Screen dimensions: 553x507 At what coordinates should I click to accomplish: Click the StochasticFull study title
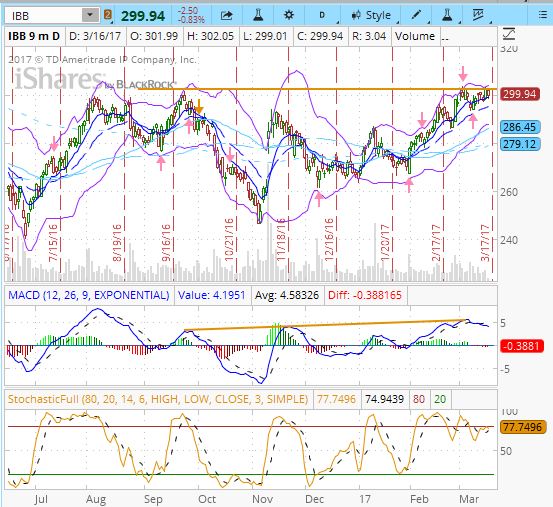click(x=158, y=399)
